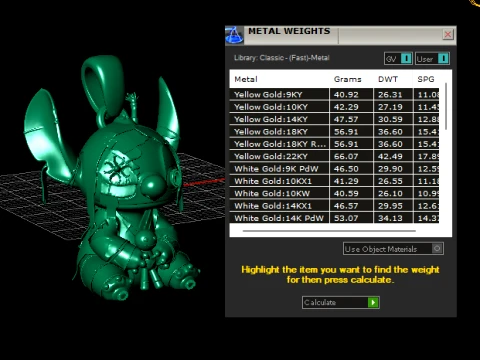Click the 42.29 grams value

[x=346, y=107]
